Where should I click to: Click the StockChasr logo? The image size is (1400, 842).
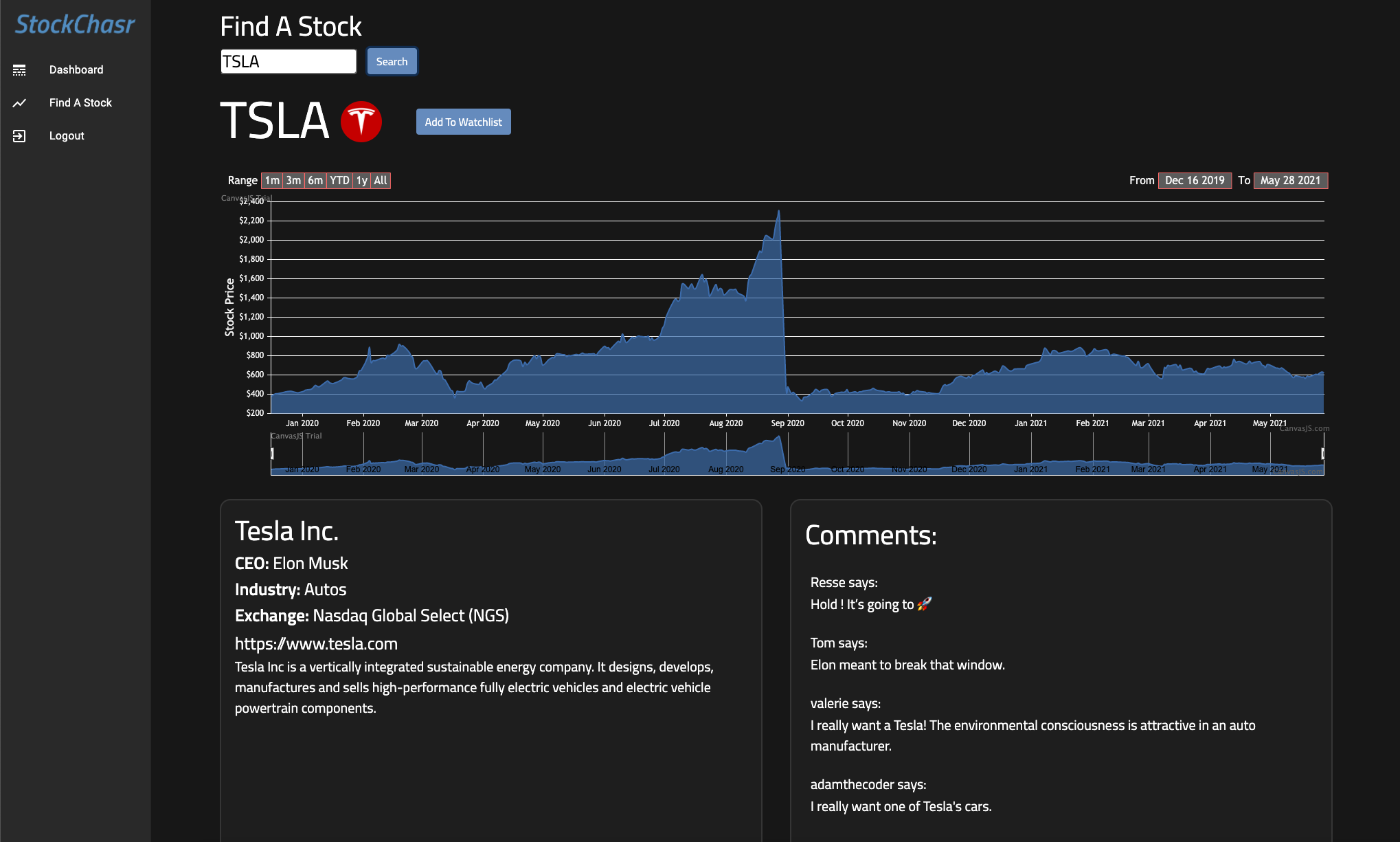tap(75, 25)
